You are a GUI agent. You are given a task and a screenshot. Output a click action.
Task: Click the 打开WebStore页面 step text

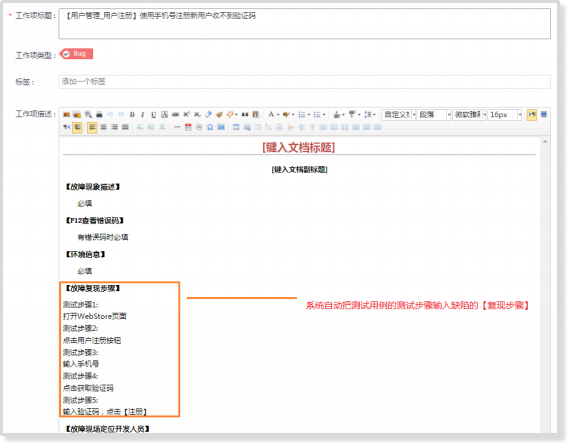pyautogui.click(x=95, y=316)
